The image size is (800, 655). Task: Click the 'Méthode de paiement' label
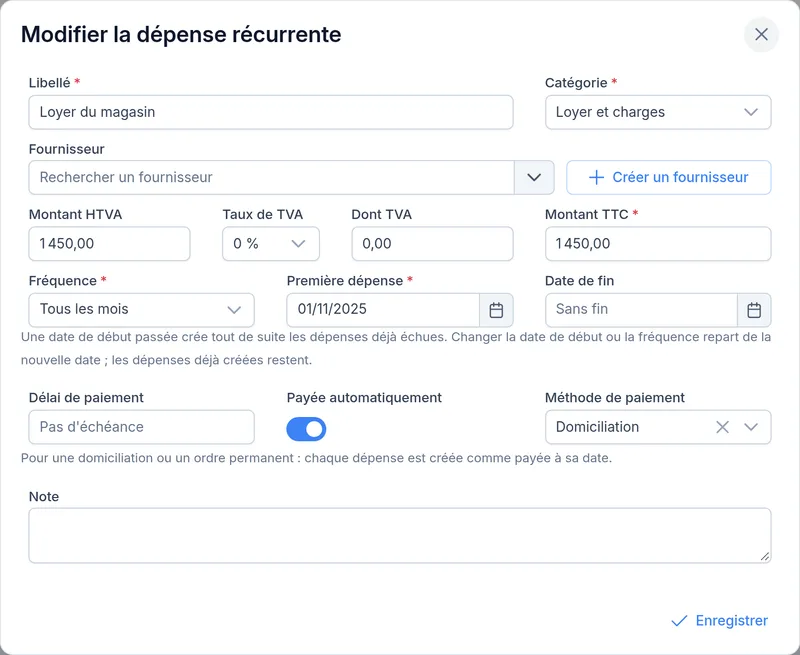pos(615,397)
